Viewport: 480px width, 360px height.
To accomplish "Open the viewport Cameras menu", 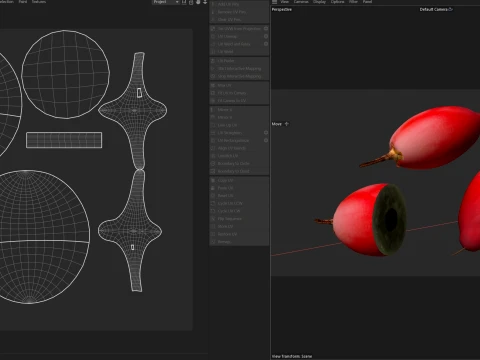I will [301, 2].
